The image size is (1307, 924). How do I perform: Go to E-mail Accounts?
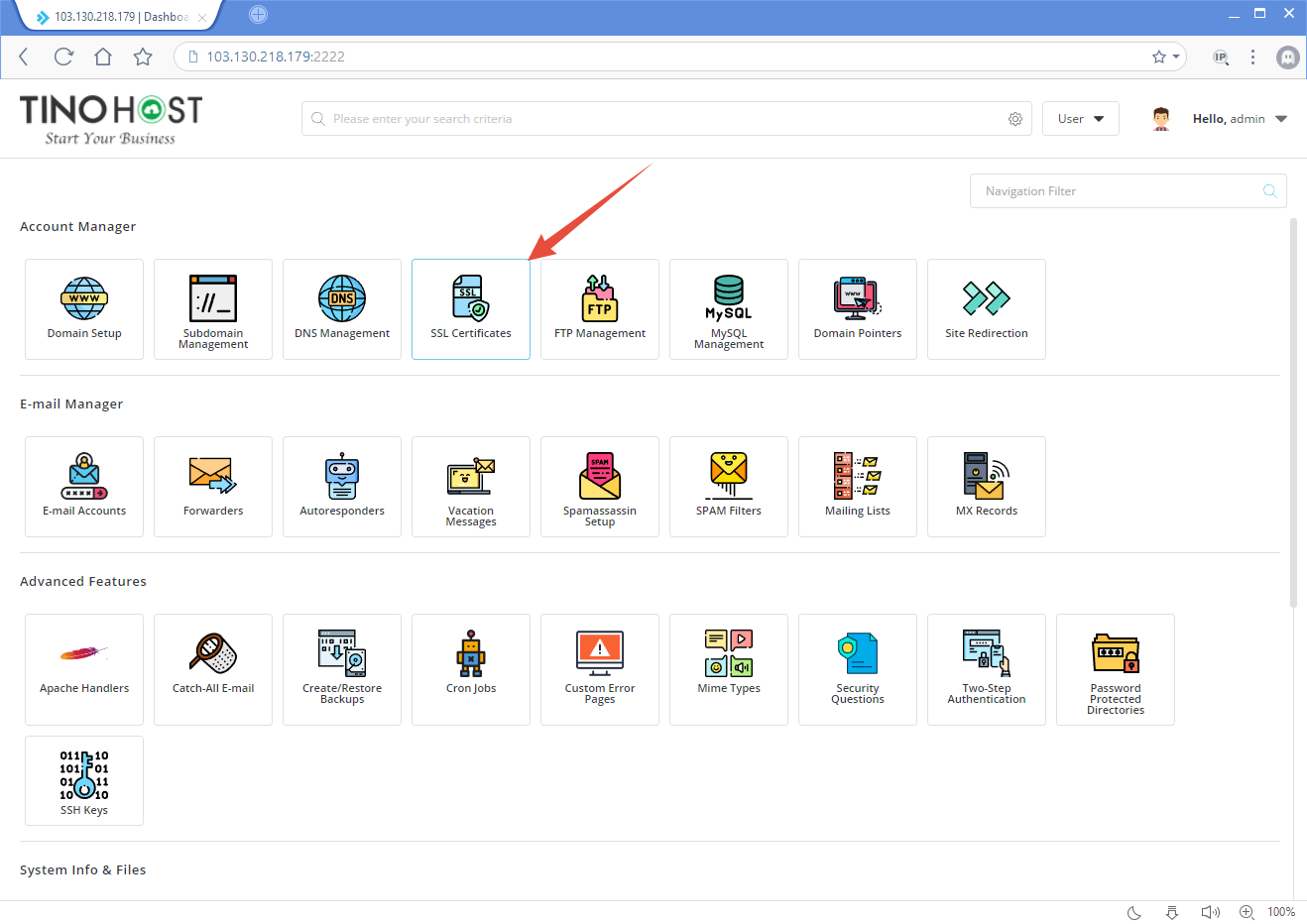pyautogui.click(x=84, y=486)
